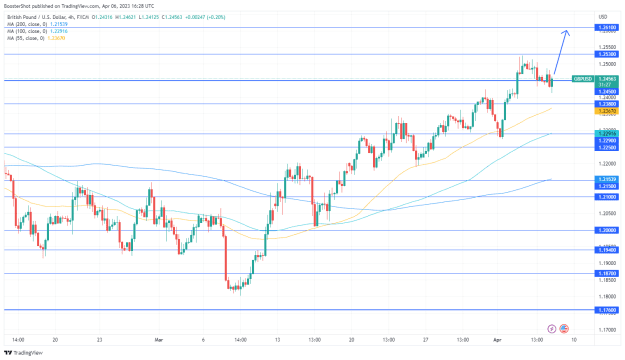Click the 1.21539 value in MA 200 legend
625x360 pixels.
pyautogui.click(x=59, y=24)
